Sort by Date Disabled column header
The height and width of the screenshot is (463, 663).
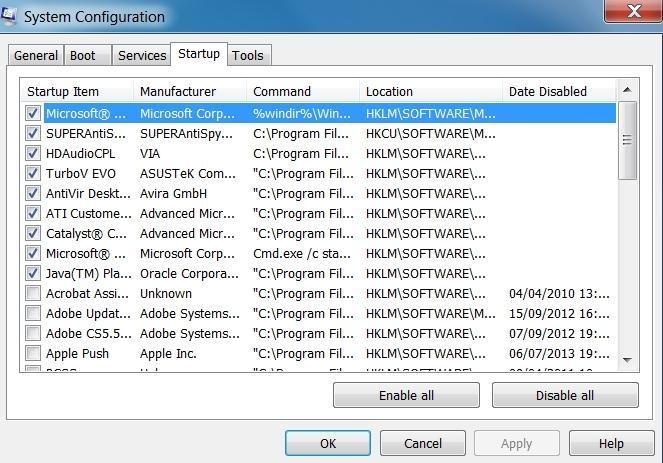(559, 91)
